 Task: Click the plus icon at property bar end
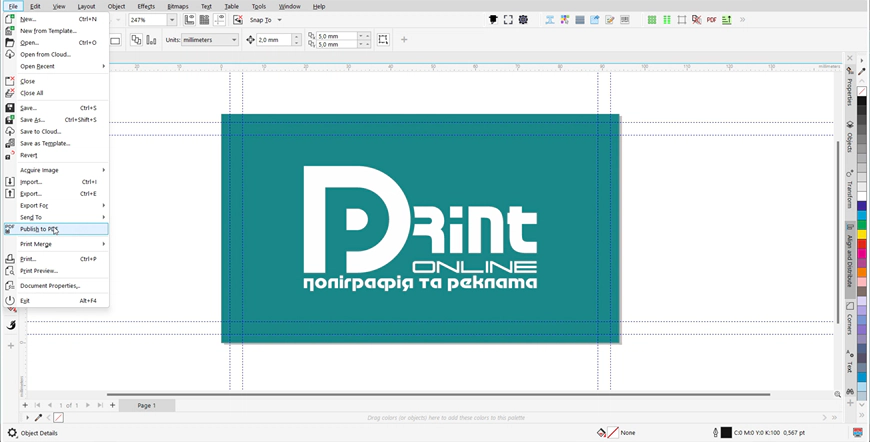pyautogui.click(x=404, y=40)
